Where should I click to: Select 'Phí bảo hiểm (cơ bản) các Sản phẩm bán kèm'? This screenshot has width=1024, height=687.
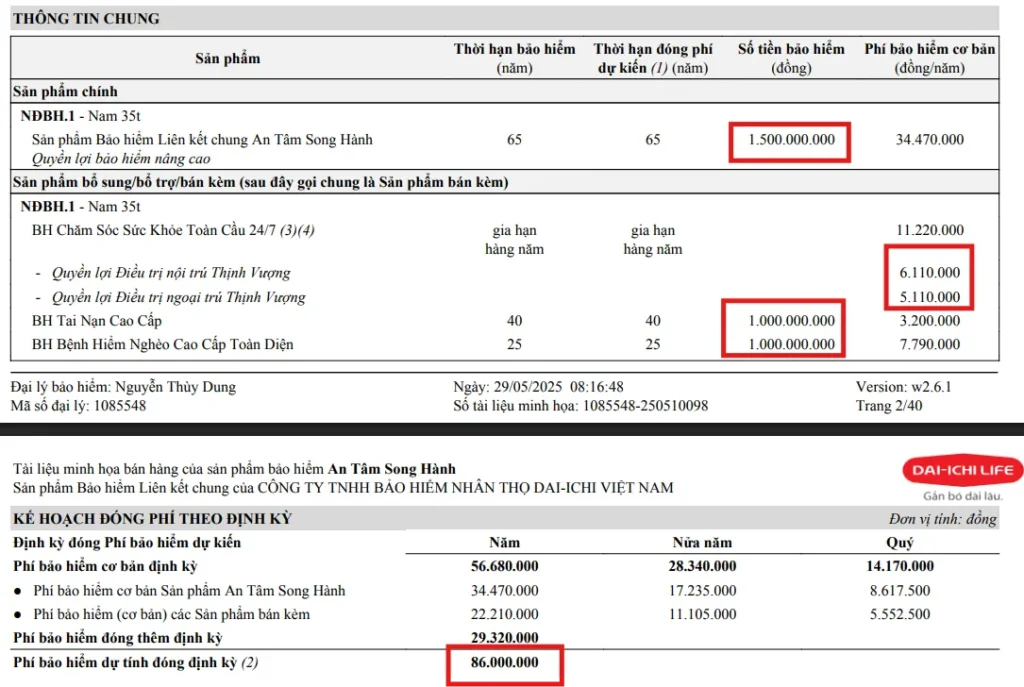[x=172, y=614]
